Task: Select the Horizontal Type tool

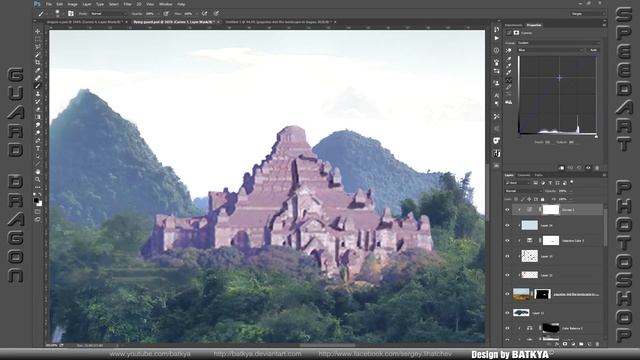Action: (x=38, y=148)
